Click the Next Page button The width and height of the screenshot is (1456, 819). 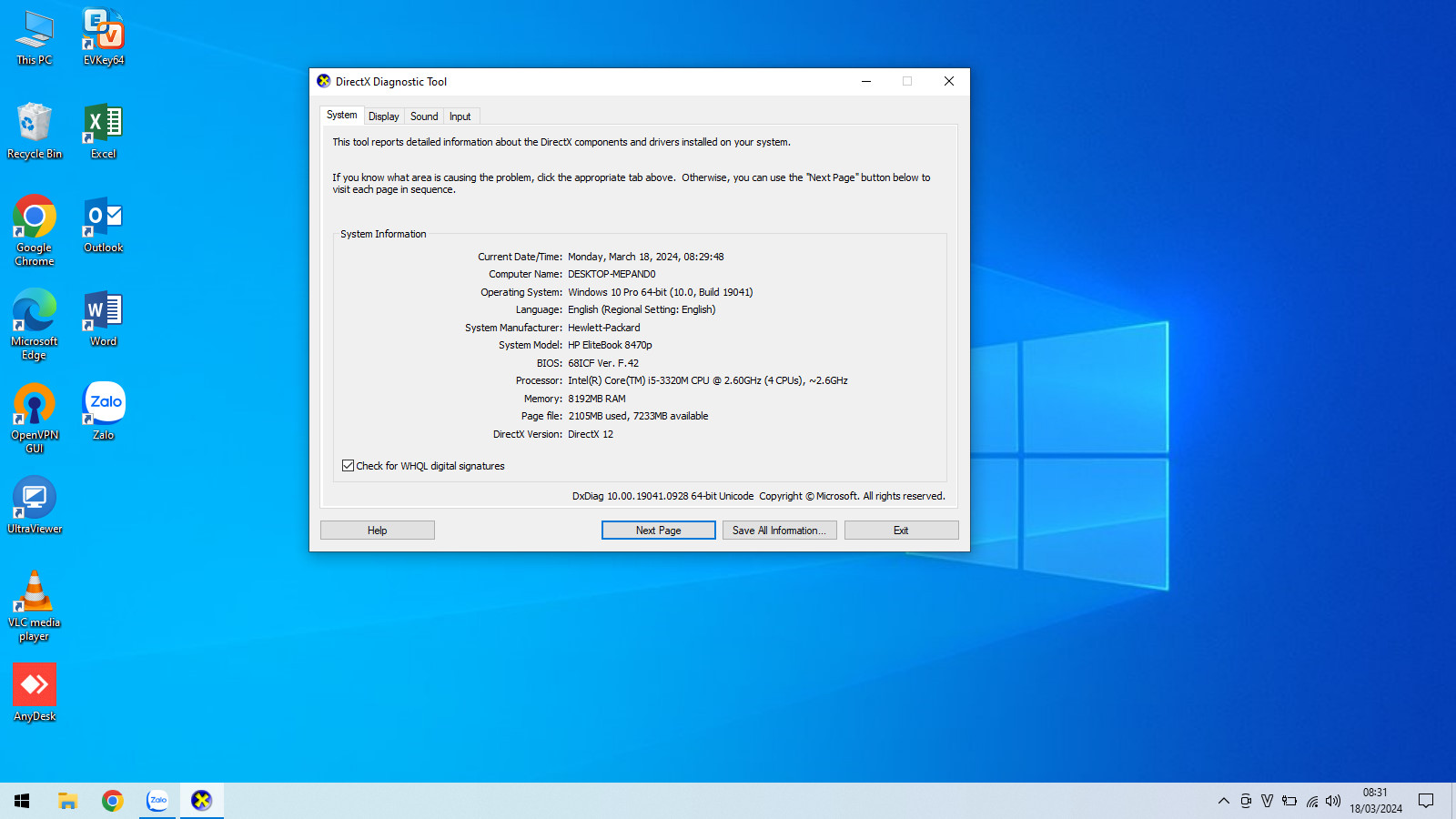[x=659, y=531]
